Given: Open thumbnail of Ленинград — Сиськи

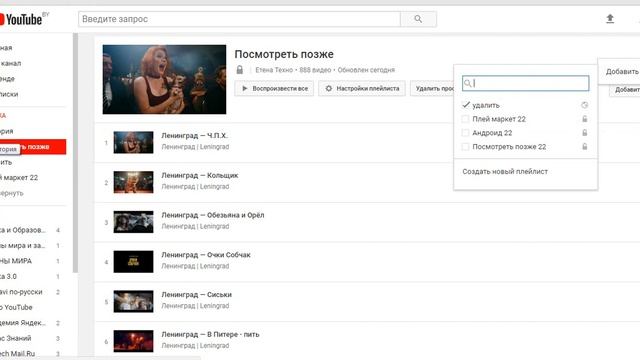Looking at the screenshot, I should [133, 301].
